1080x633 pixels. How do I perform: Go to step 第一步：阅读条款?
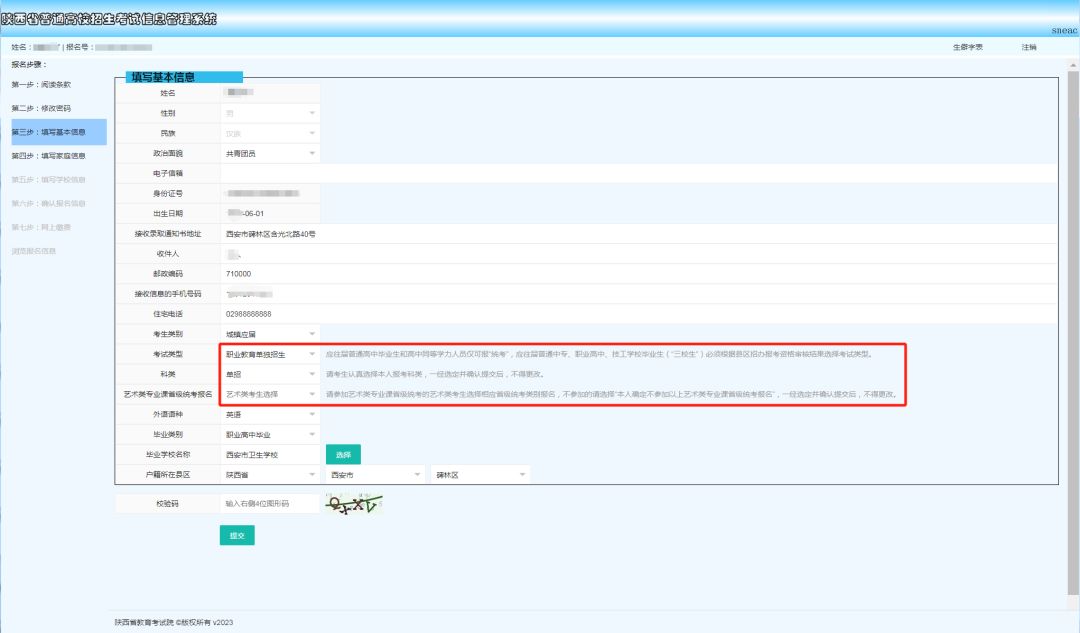point(41,85)
